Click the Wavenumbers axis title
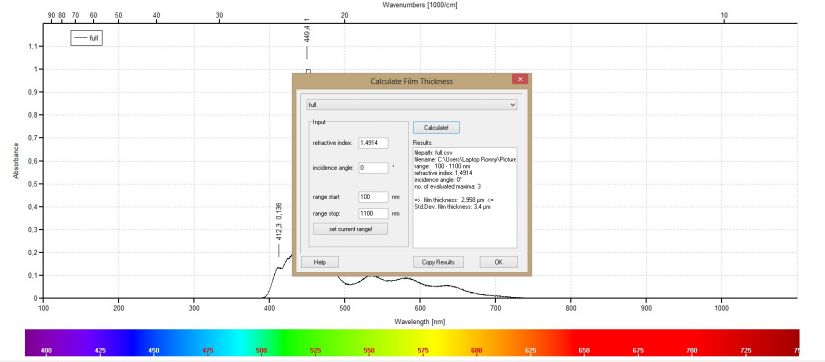 coord(419,5)
